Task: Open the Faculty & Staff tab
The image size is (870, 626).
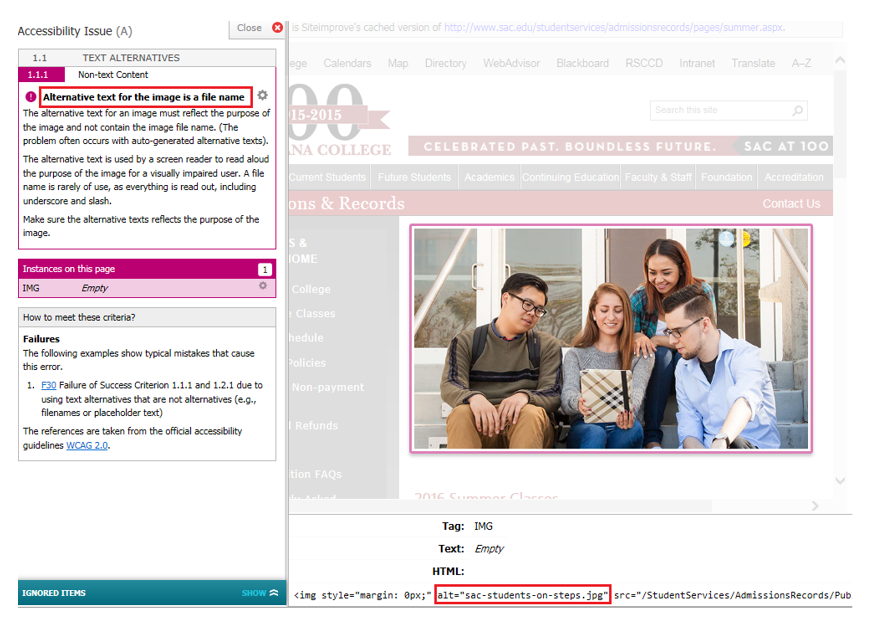Action: click(658, 177)
